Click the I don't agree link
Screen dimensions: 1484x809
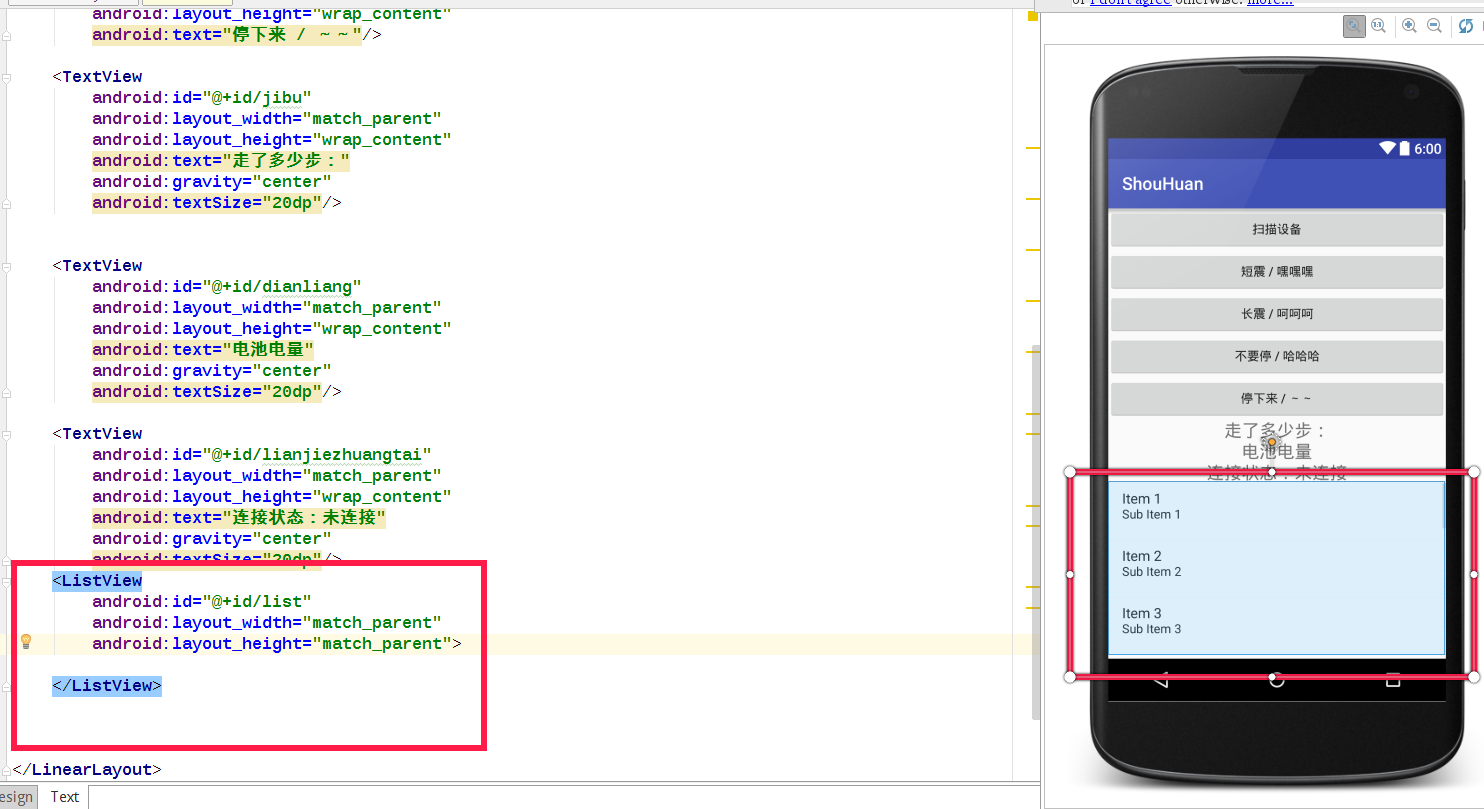click(1130, 3)
